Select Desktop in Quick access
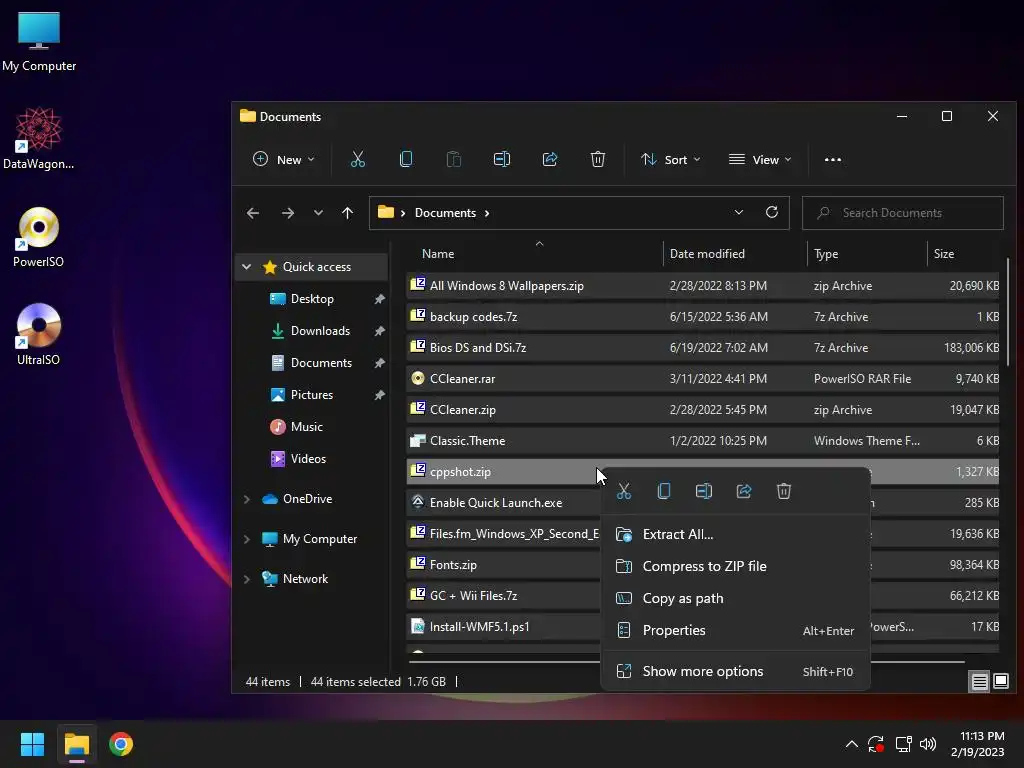1024x768 pixels. 312,299
